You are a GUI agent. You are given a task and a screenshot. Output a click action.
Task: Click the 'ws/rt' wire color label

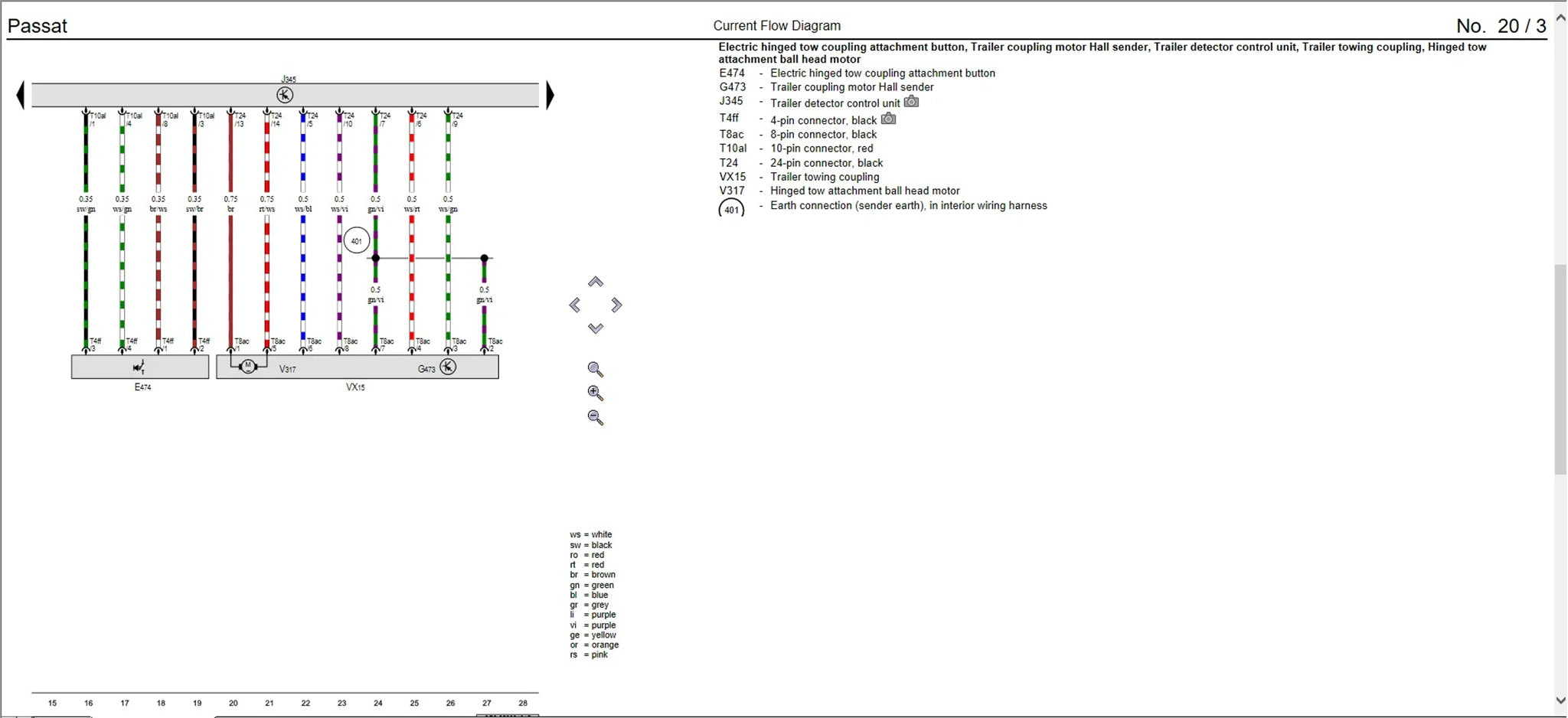tap(412, 210)
